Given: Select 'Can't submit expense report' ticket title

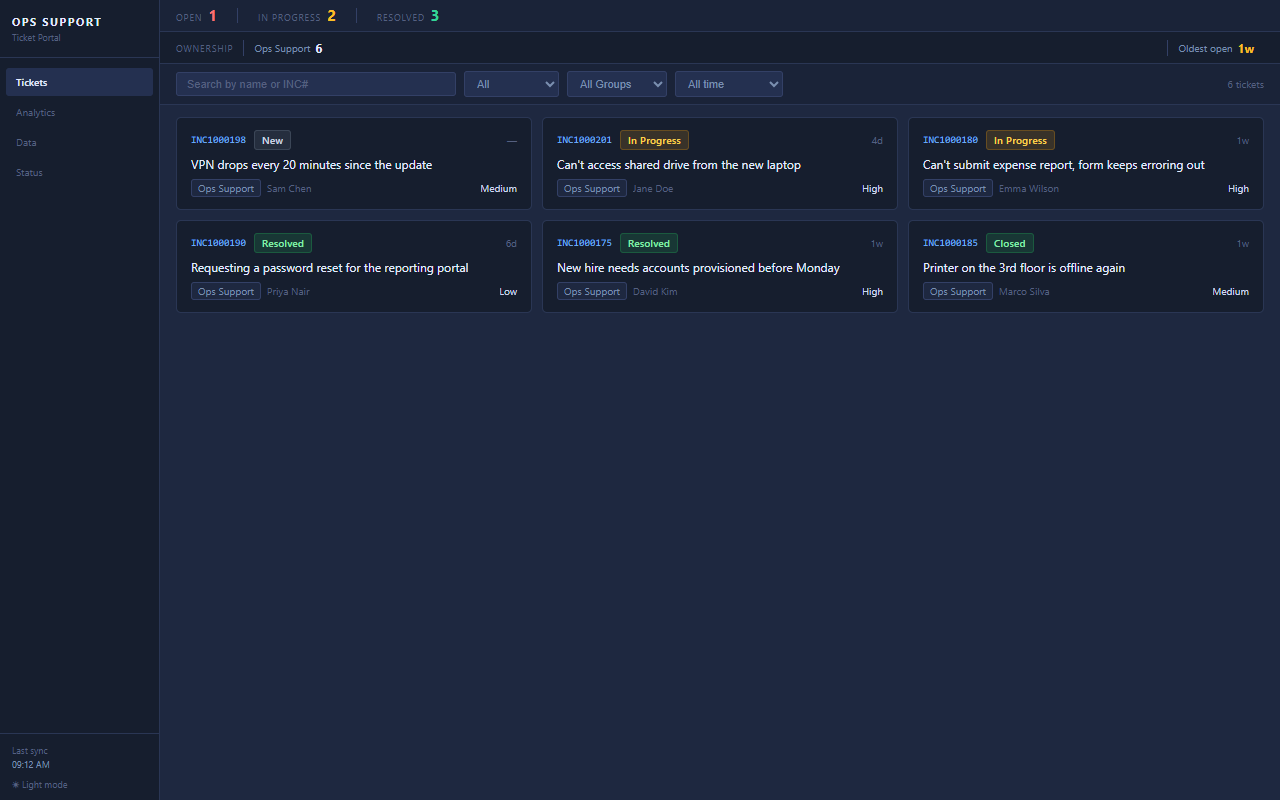Looking at the screenshot, I should click(1064, 165).
